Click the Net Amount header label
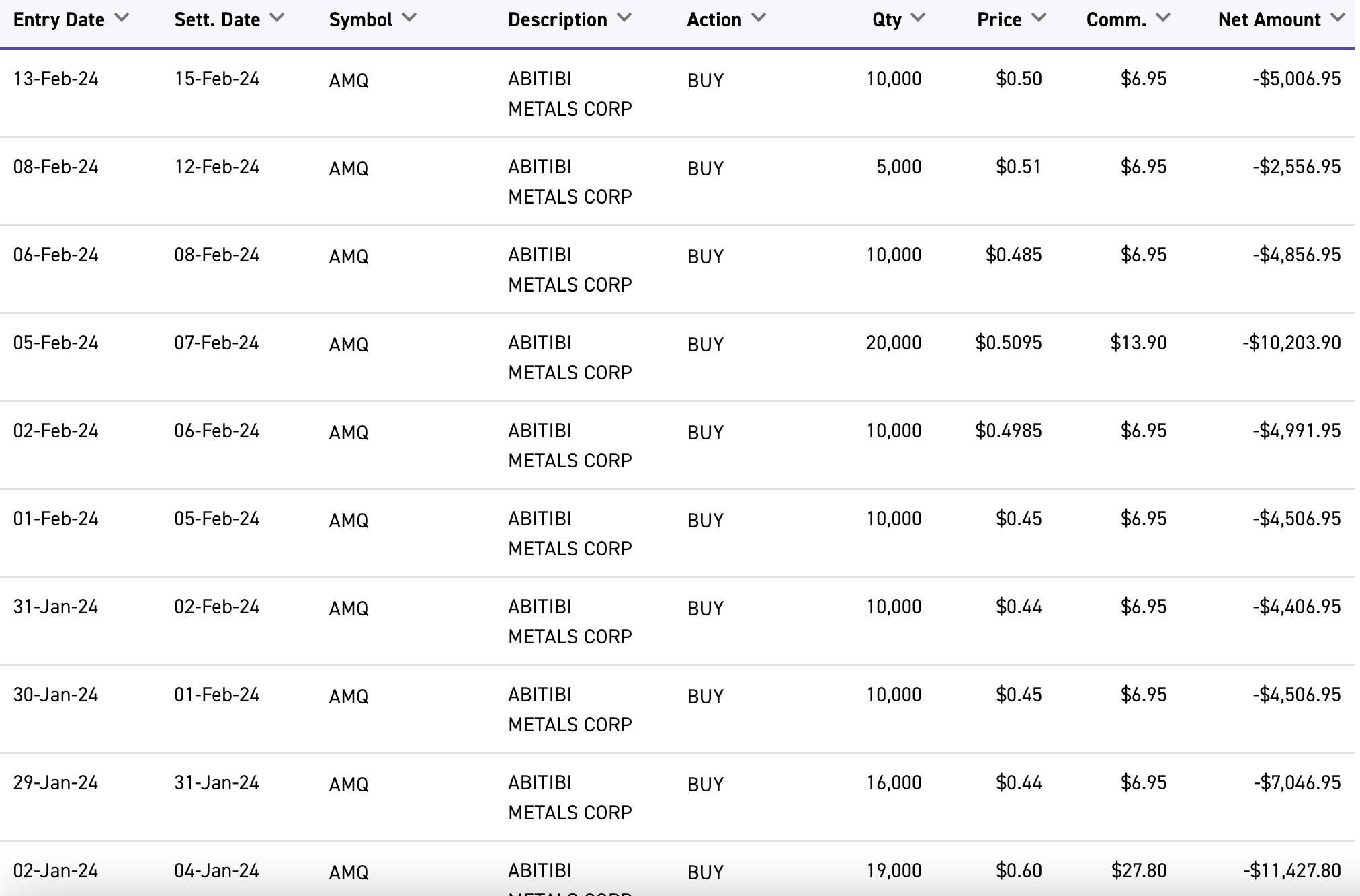The image size is (1360, 896). [1269, 20]
